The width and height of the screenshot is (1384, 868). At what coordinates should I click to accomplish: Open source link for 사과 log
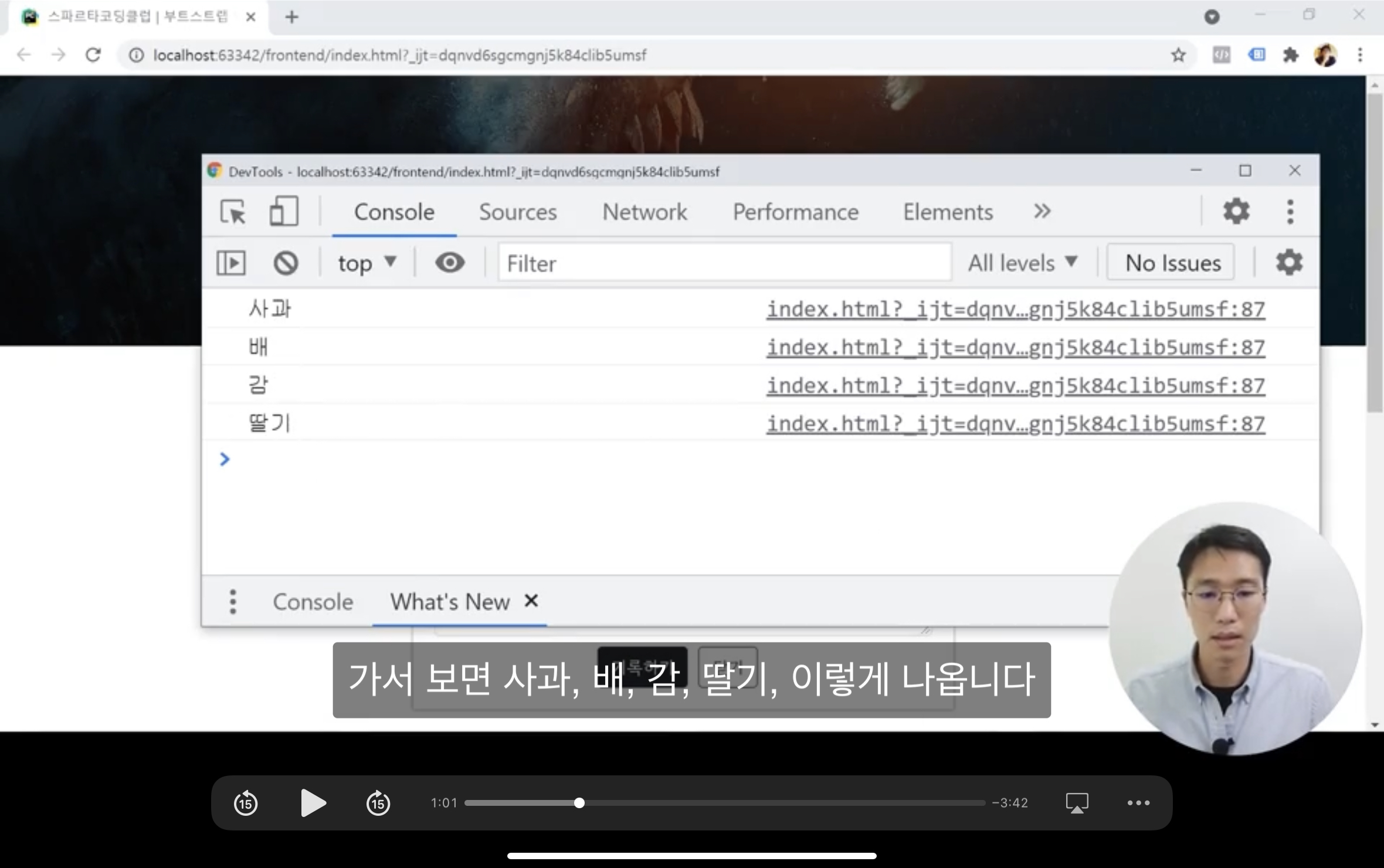click(1016, 309)
